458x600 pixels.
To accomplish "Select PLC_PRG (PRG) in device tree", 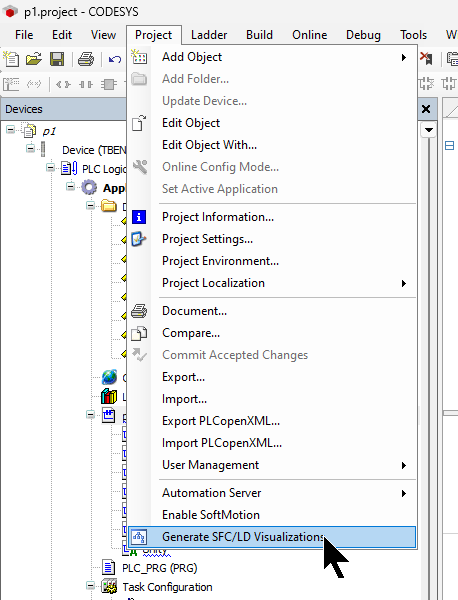I will click(160, 568).
